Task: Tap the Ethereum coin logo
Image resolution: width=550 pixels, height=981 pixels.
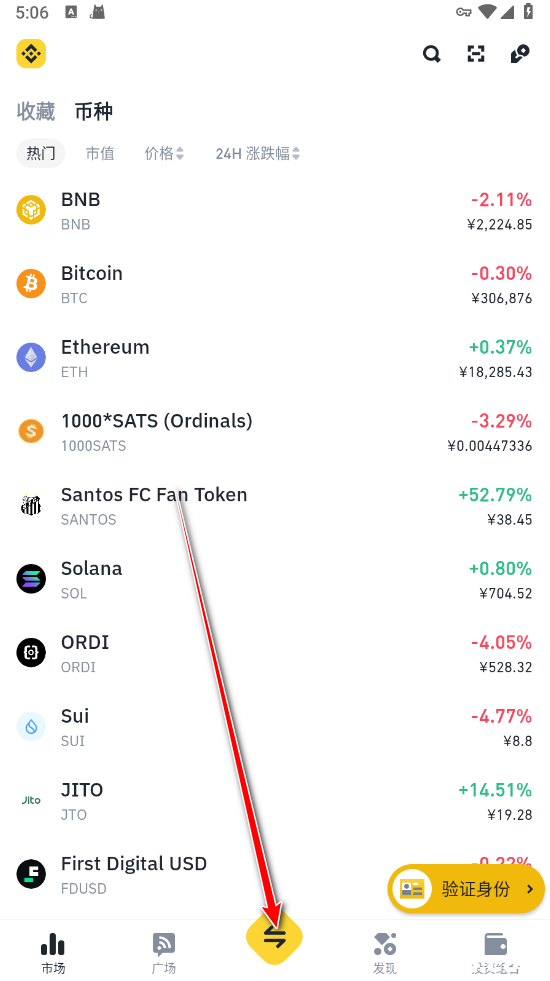Action: pyautogui.click(x=31, y=358)
